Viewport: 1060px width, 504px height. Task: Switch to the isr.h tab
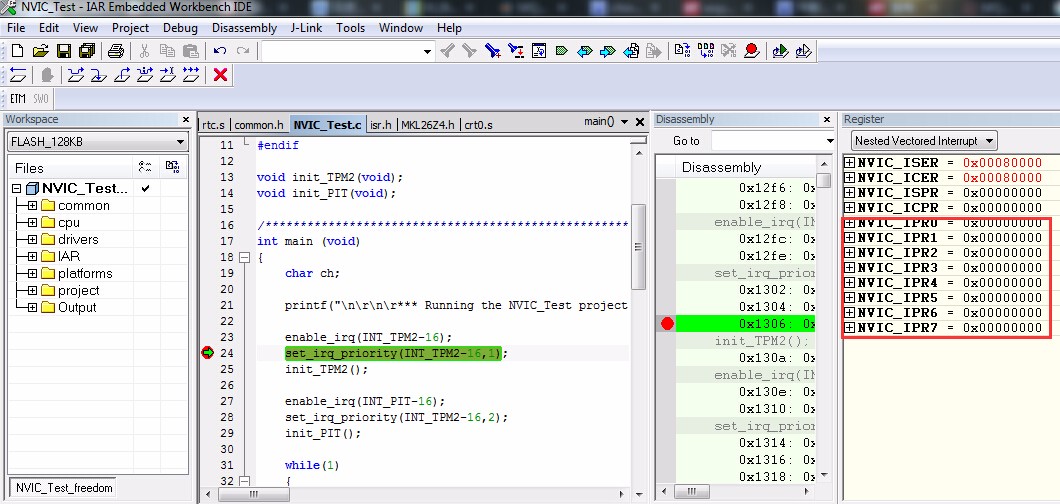coord(382,125)
